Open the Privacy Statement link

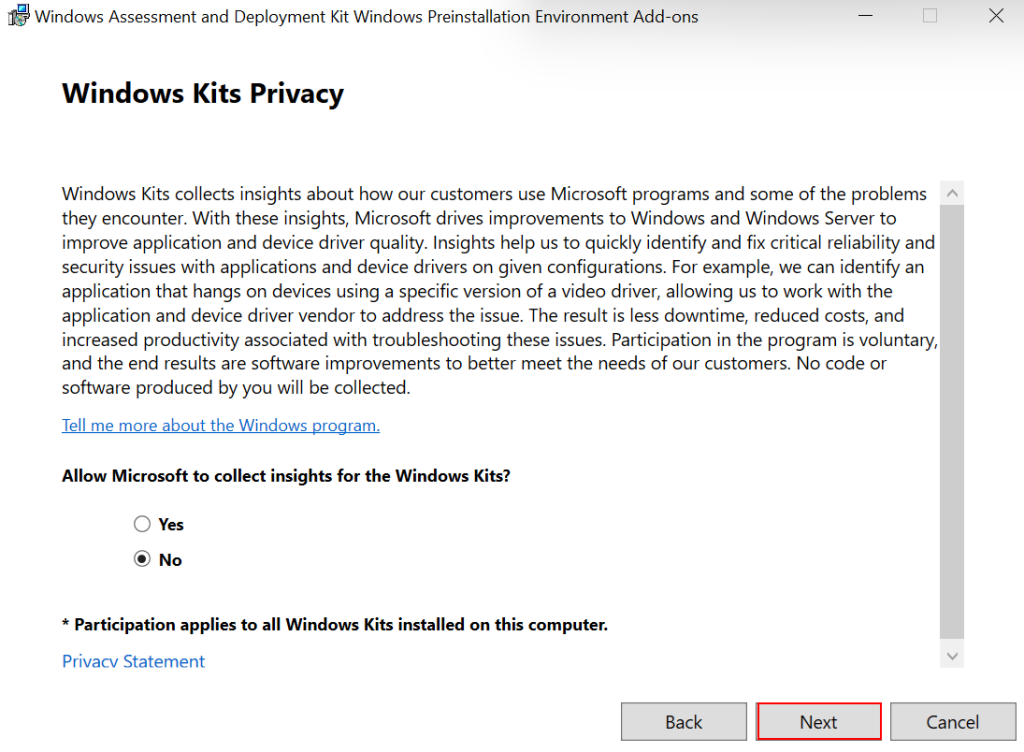pos(133,661)
